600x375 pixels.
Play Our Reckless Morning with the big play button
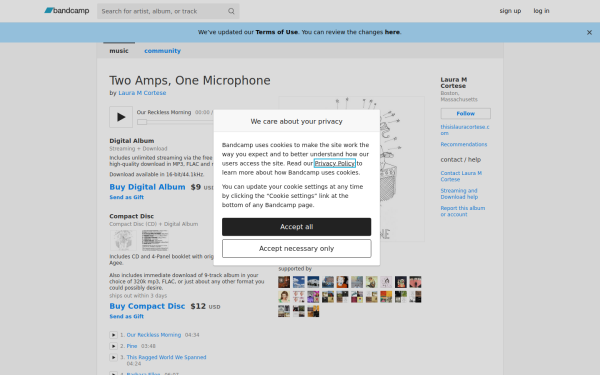coord(121,117)
